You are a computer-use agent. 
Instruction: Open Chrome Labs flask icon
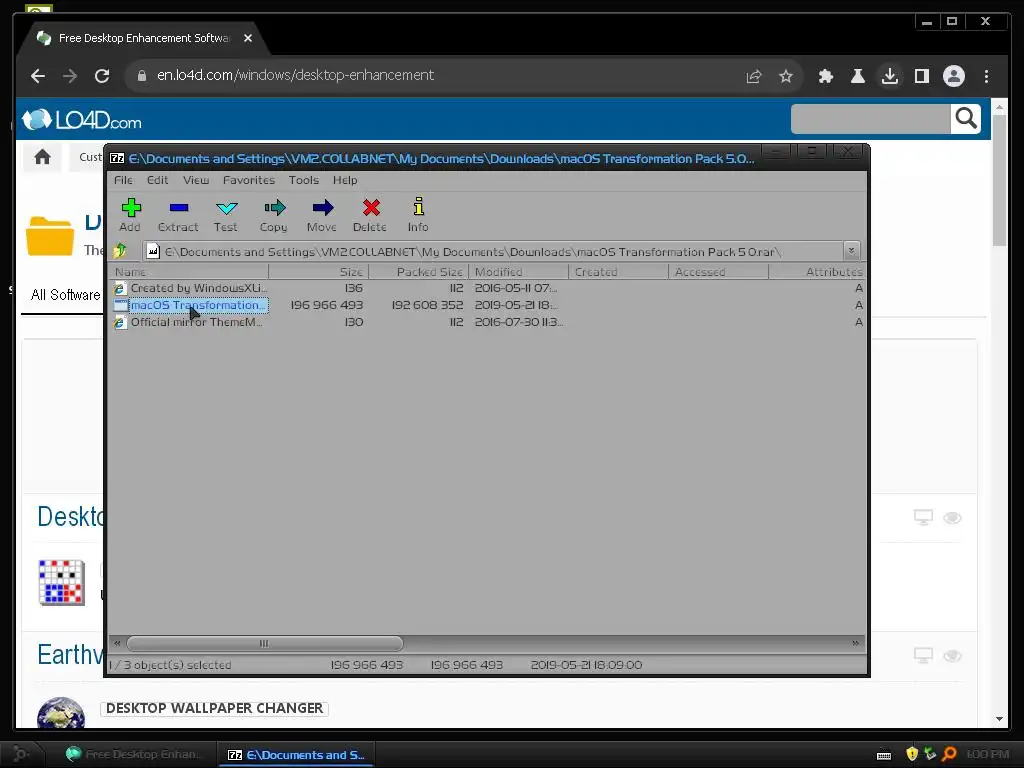(x=857, y=76)
